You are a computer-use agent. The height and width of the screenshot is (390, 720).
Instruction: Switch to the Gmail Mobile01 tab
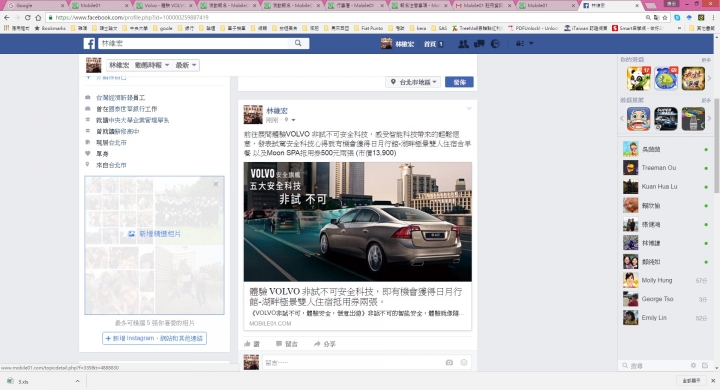click(484, 6)
